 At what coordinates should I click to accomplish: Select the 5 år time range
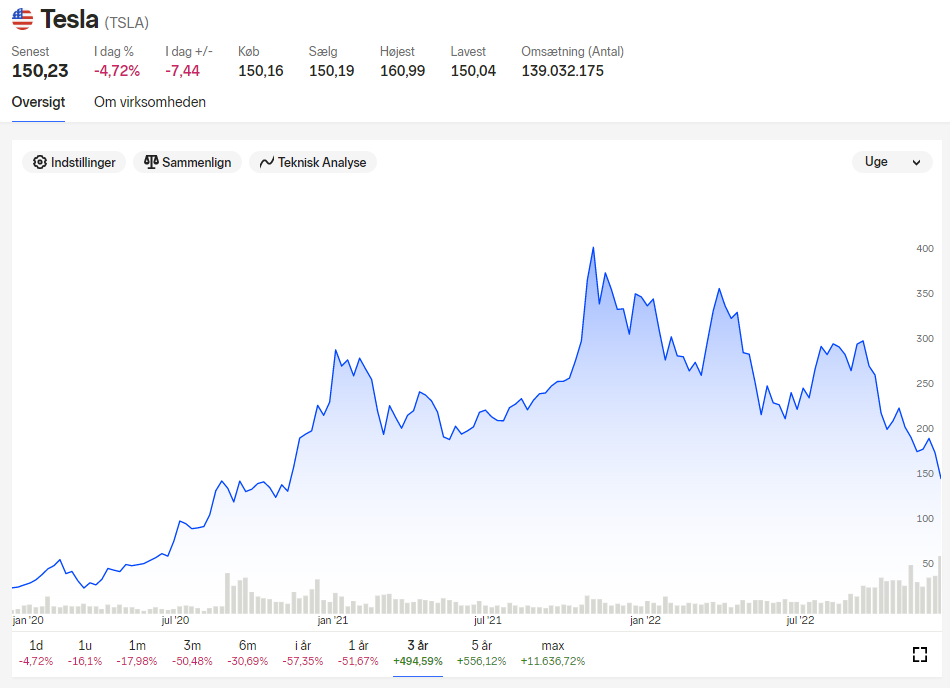point(481,653)
